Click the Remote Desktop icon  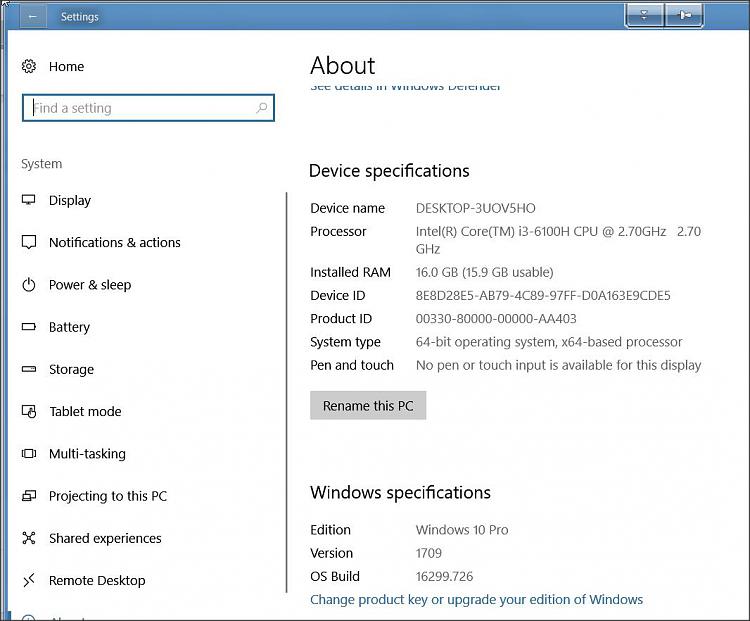29,580
